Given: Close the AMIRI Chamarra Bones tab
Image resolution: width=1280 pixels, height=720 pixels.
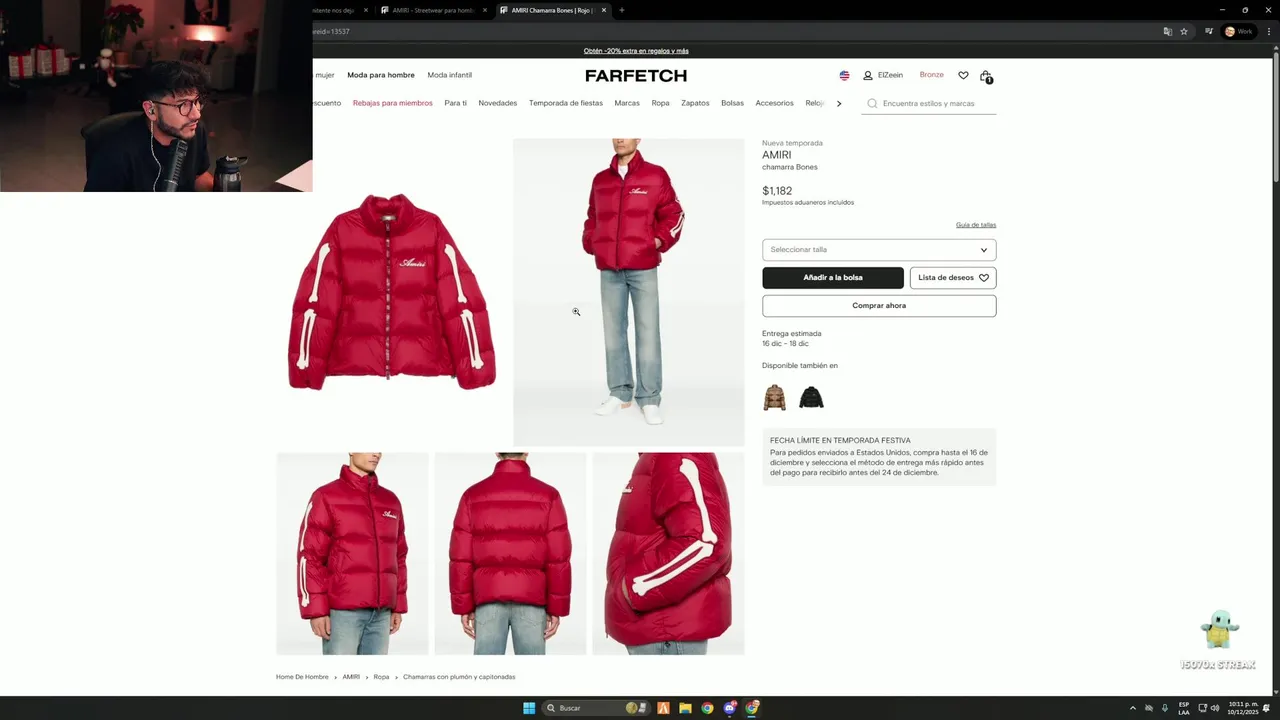Looking at the screenshot, I should (604, 10).
